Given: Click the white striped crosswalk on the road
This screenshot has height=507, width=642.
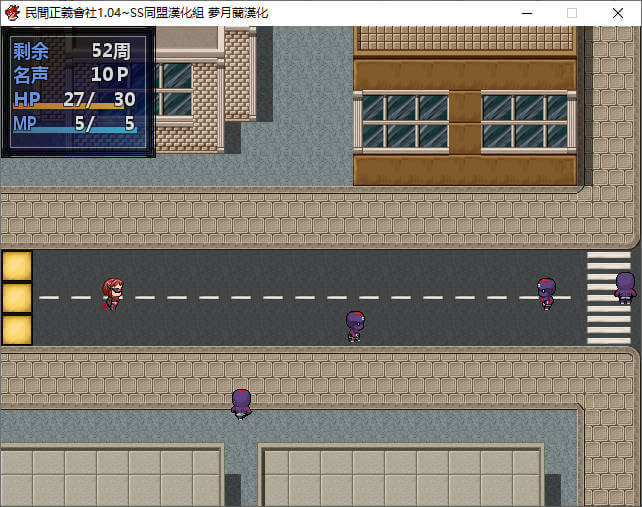Looking at the screenshot, I should tap(607, 298).
